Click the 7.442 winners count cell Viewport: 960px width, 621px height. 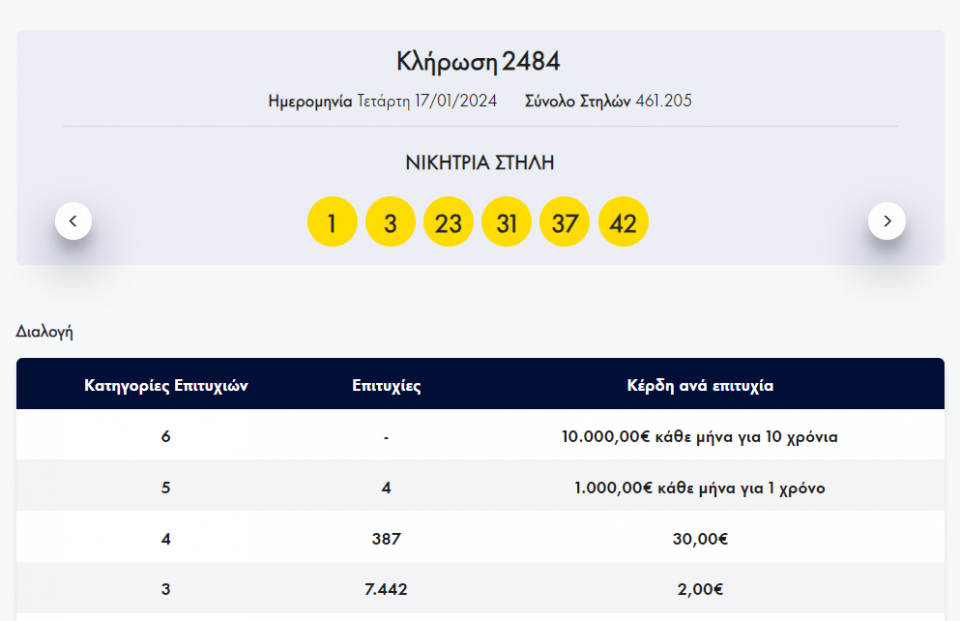click(x=386, y=590)
